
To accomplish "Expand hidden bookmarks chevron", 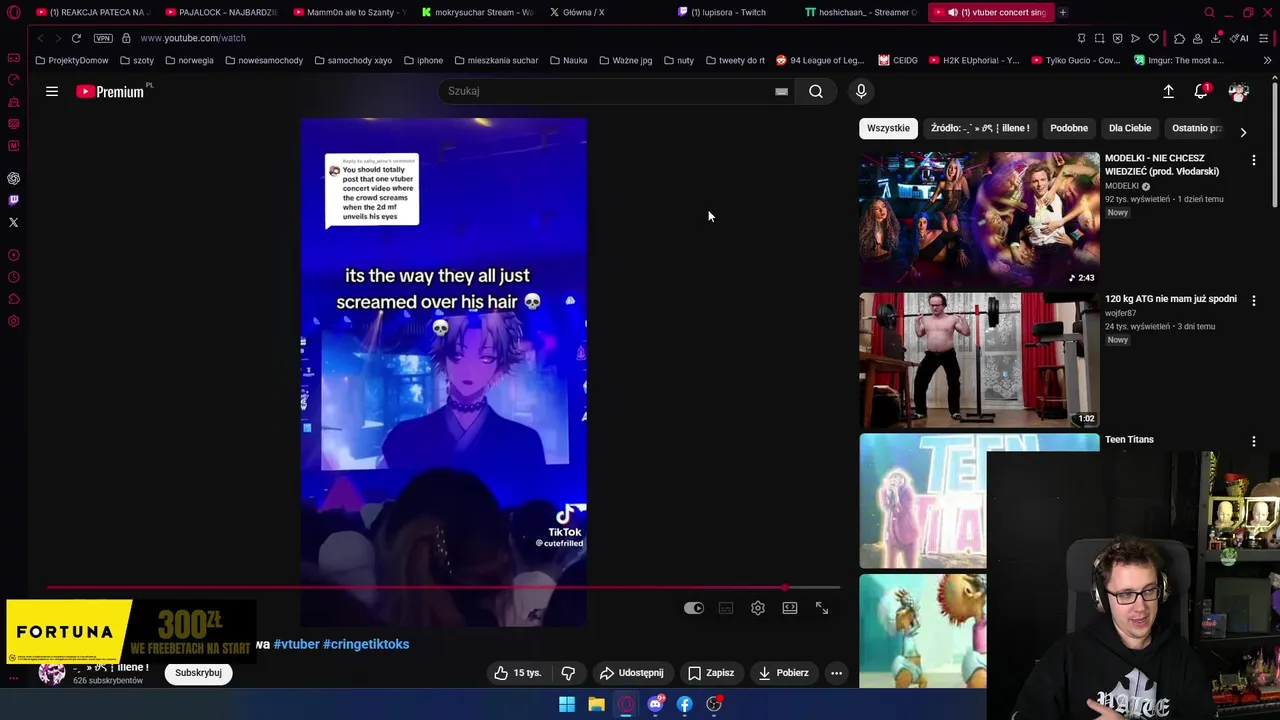I will click(1267, 60).
